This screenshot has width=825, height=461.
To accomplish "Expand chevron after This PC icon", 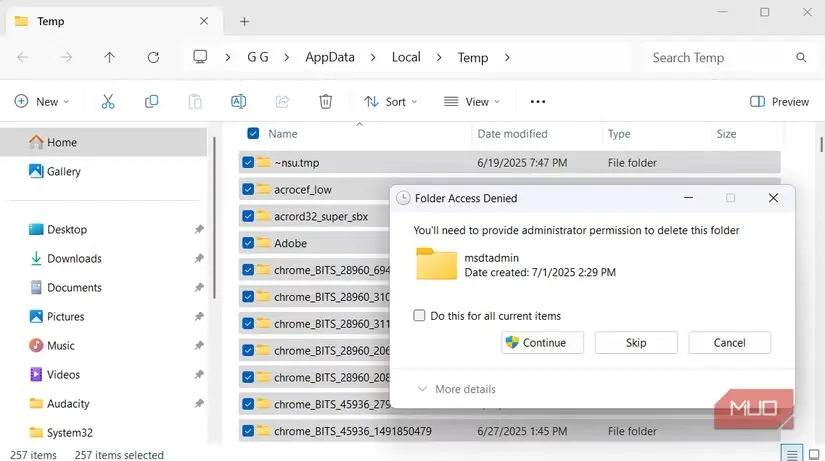I will click(x=227, y=57).
